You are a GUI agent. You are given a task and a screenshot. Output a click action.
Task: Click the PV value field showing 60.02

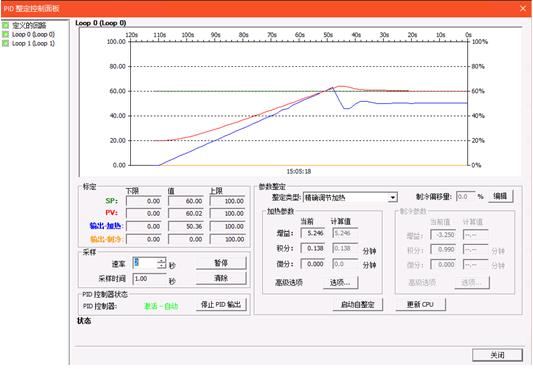[x=186, y=213]
